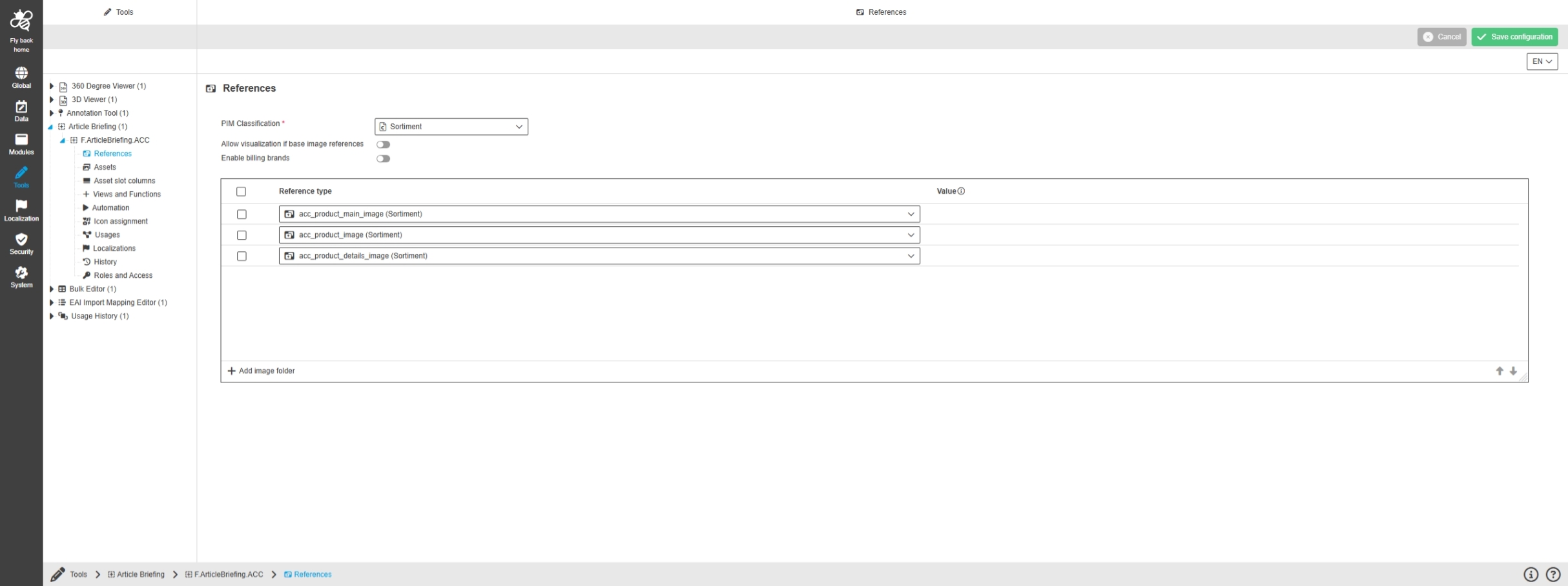Check the acc_product_details_image row checkbox
The height and width of the screenshot is (586, 1568).
[242, 256]
